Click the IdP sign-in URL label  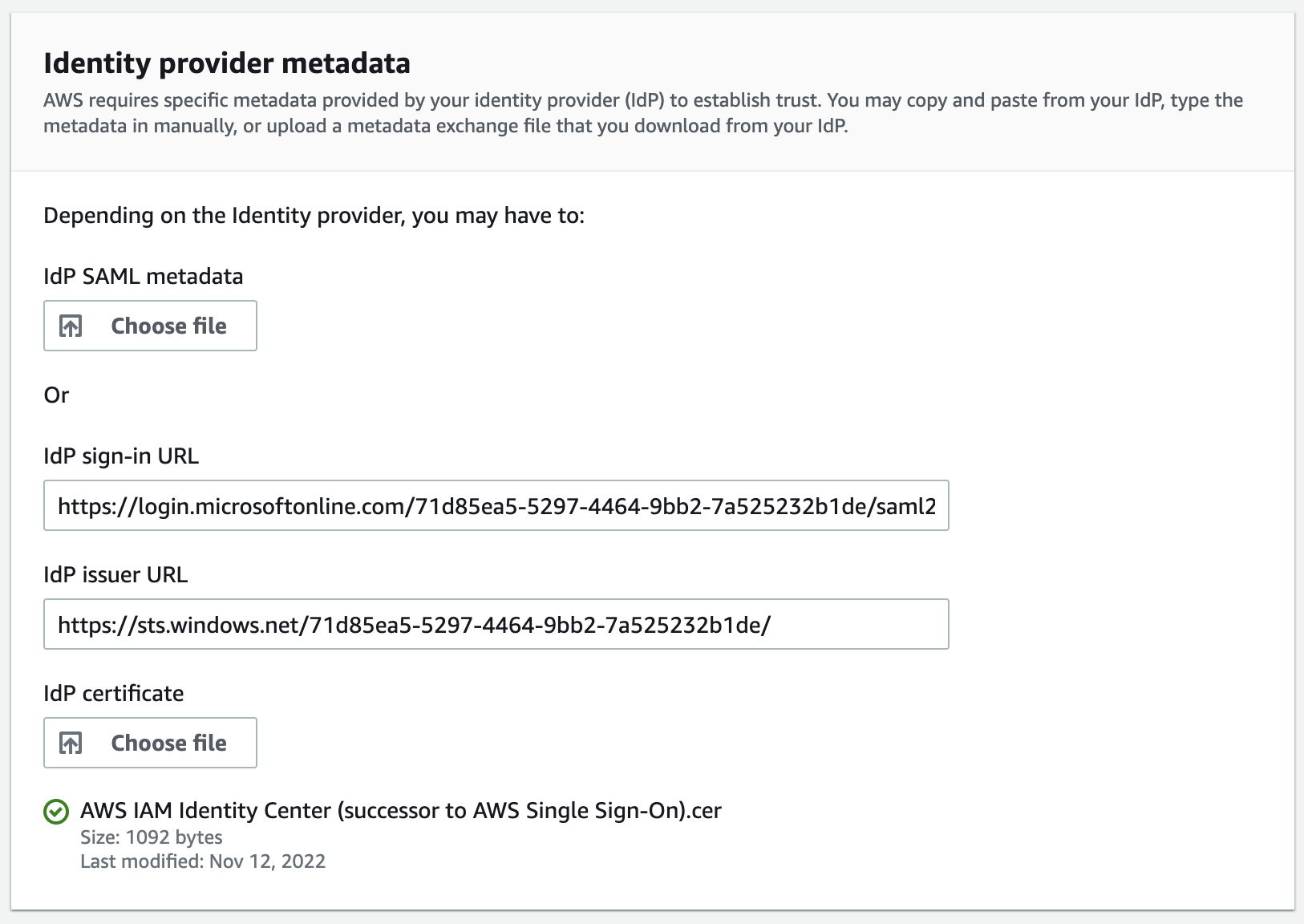(x=121, y=456)
